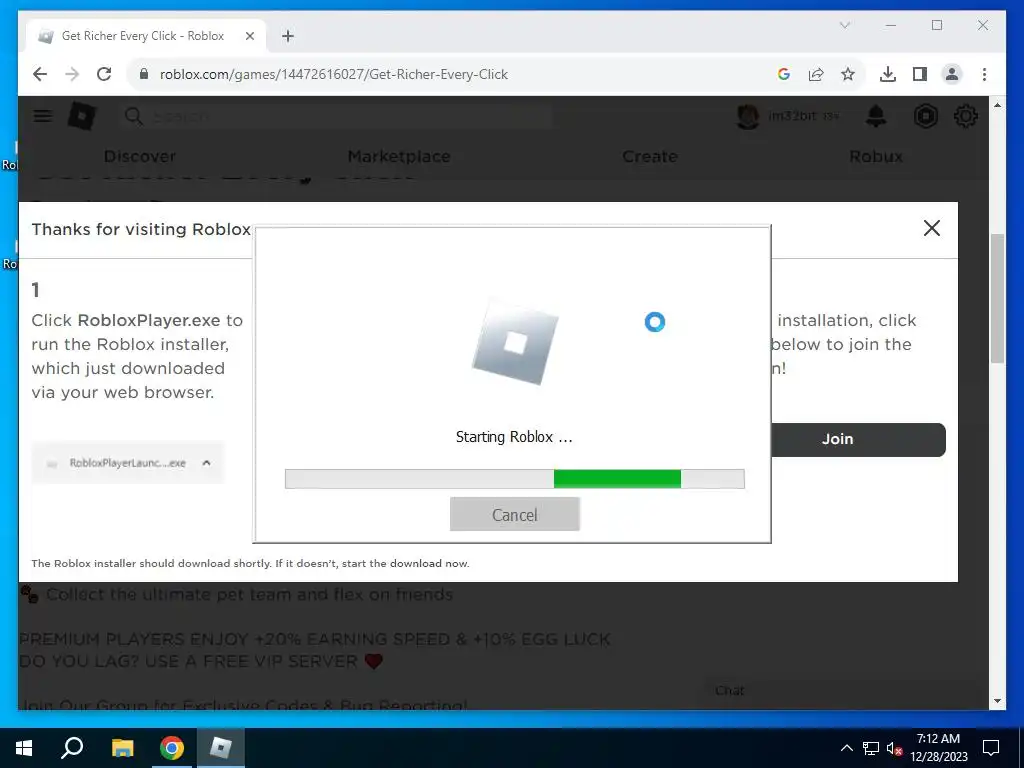
Task: Open Roblox settings gear
Action: 965,116
